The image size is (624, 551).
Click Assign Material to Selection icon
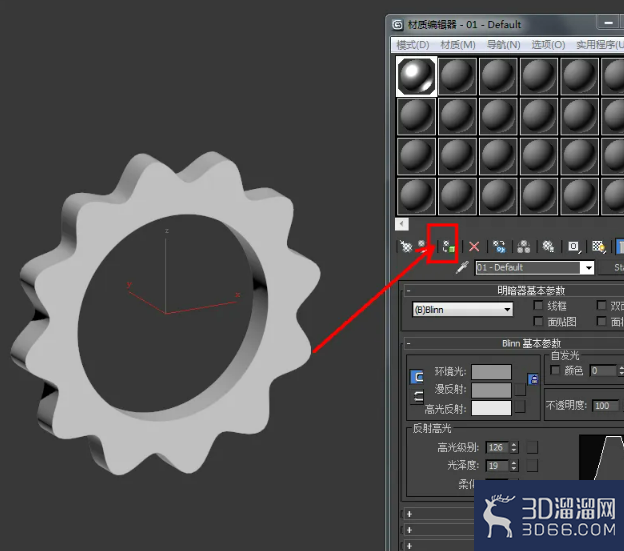(x=448, y=247)
